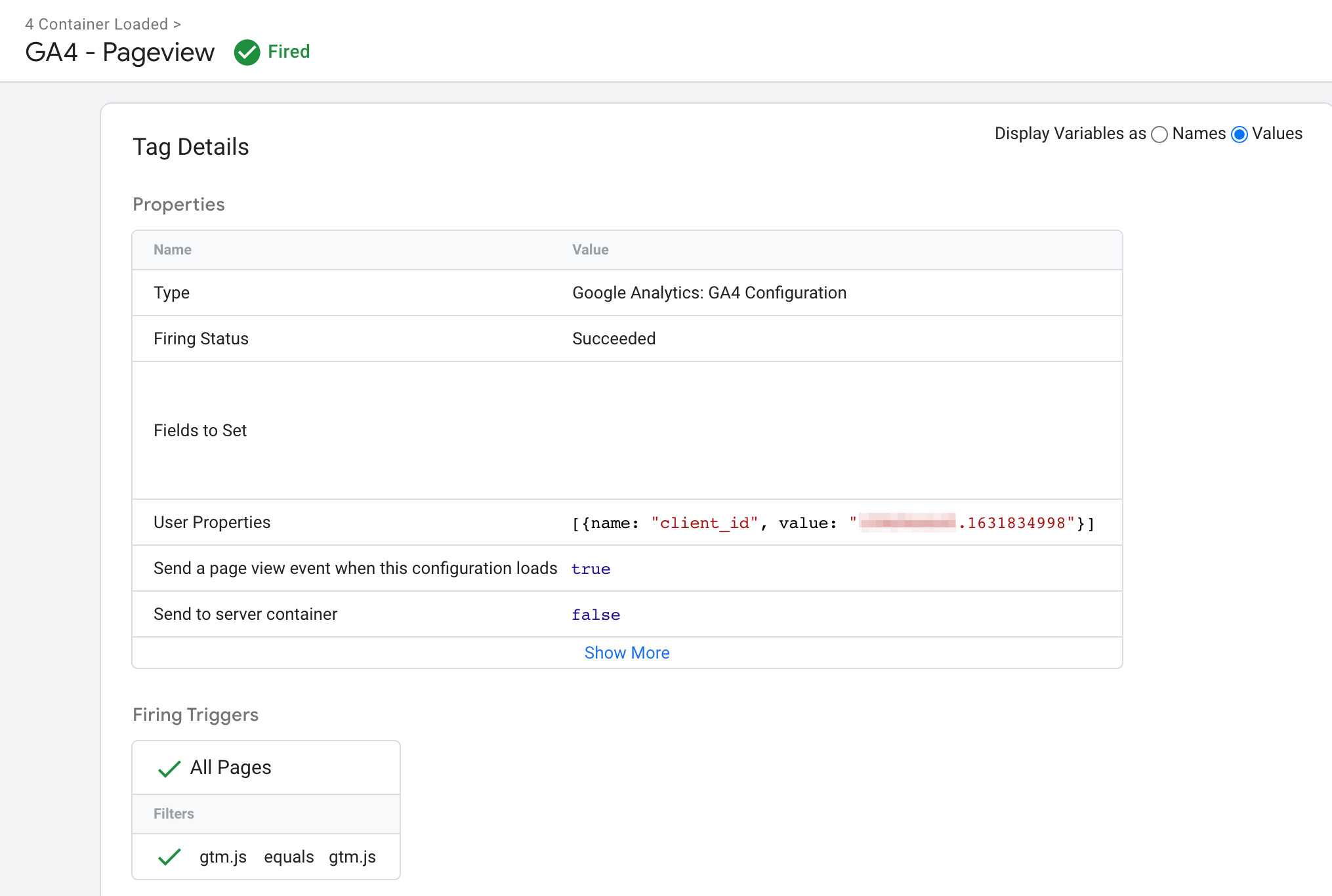Go back via 4 Container Loaded breadcrumb

click(x=96, y=24)
